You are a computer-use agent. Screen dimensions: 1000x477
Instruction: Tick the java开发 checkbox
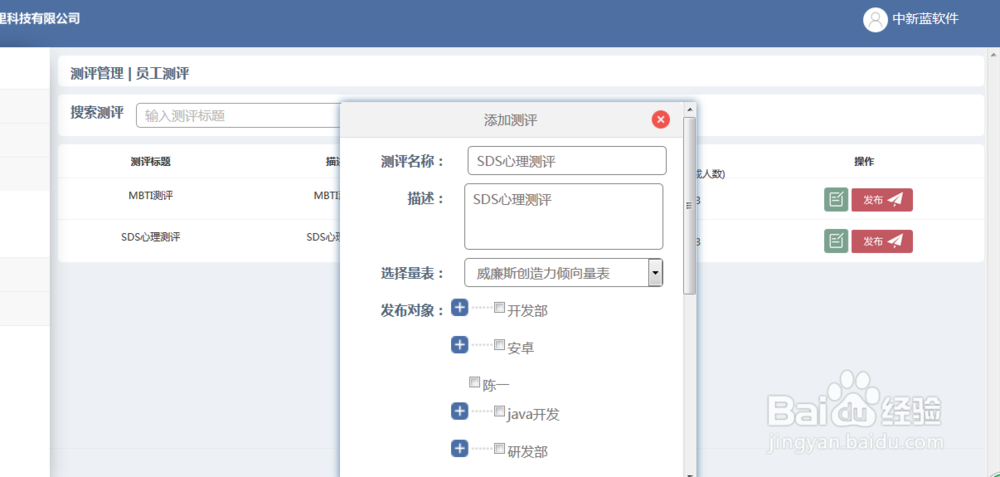click(x=499, y=411)
